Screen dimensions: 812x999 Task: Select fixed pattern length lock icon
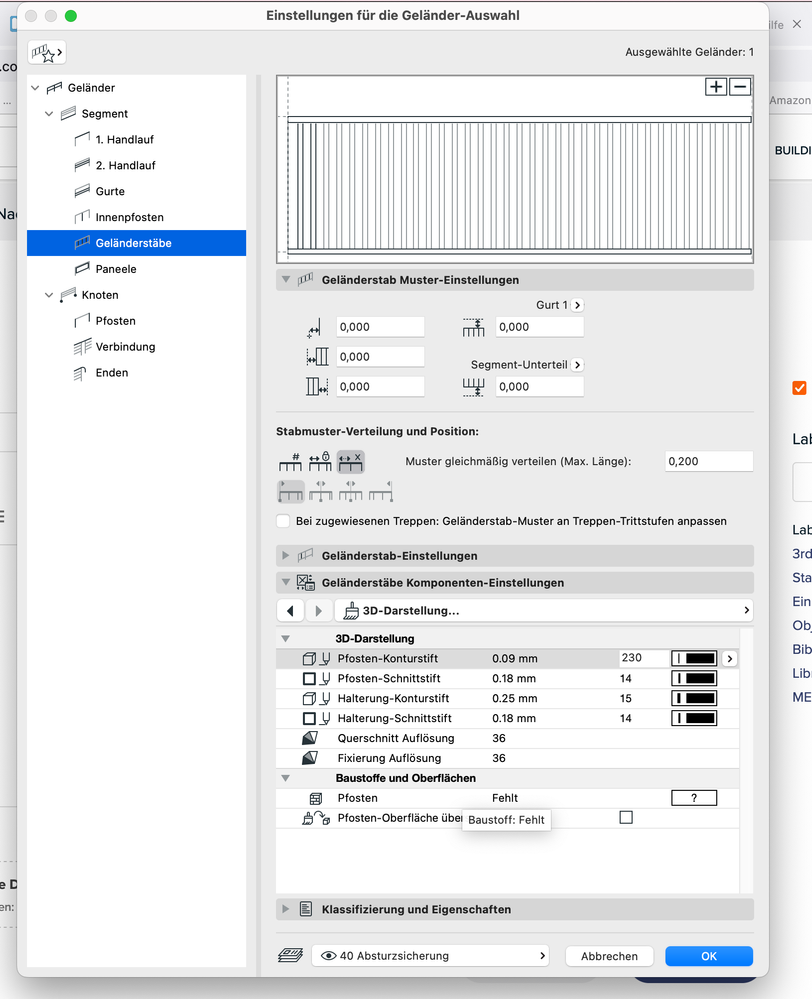point(320,461)
